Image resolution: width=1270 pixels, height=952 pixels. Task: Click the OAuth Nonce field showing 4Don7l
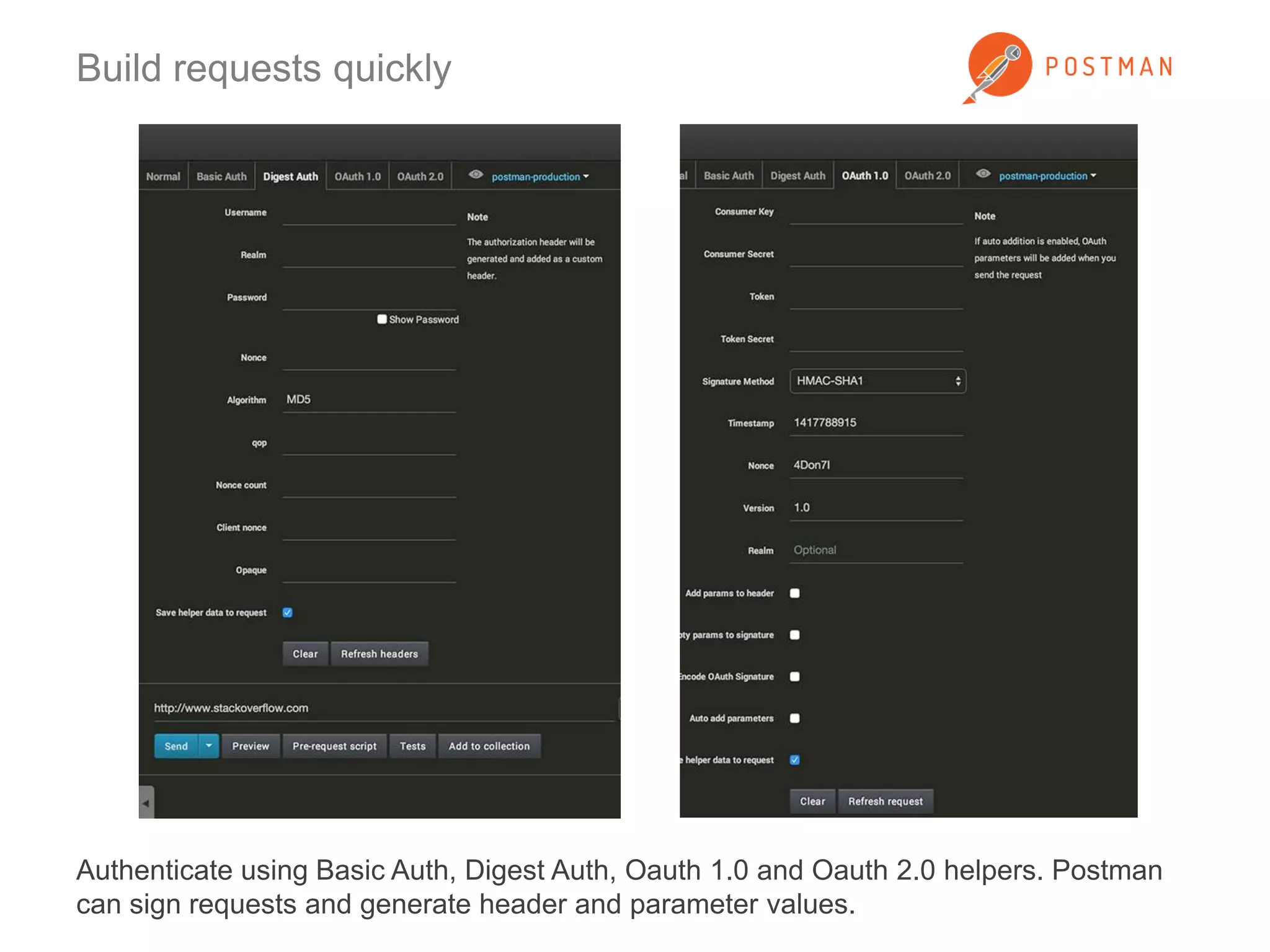click(x=876, y=466)
